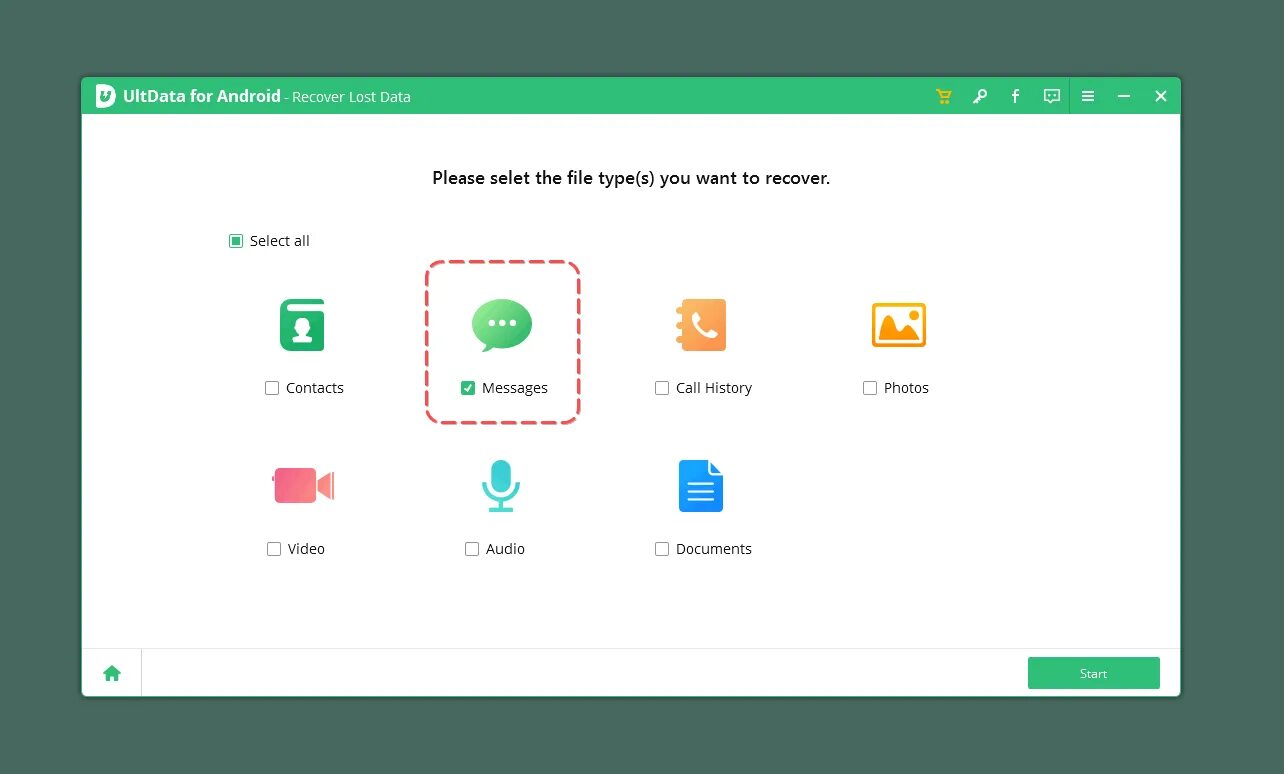Click the Facebook icon in title bar
This screenshot has height=774, width=1284.
pos(1015,96)
